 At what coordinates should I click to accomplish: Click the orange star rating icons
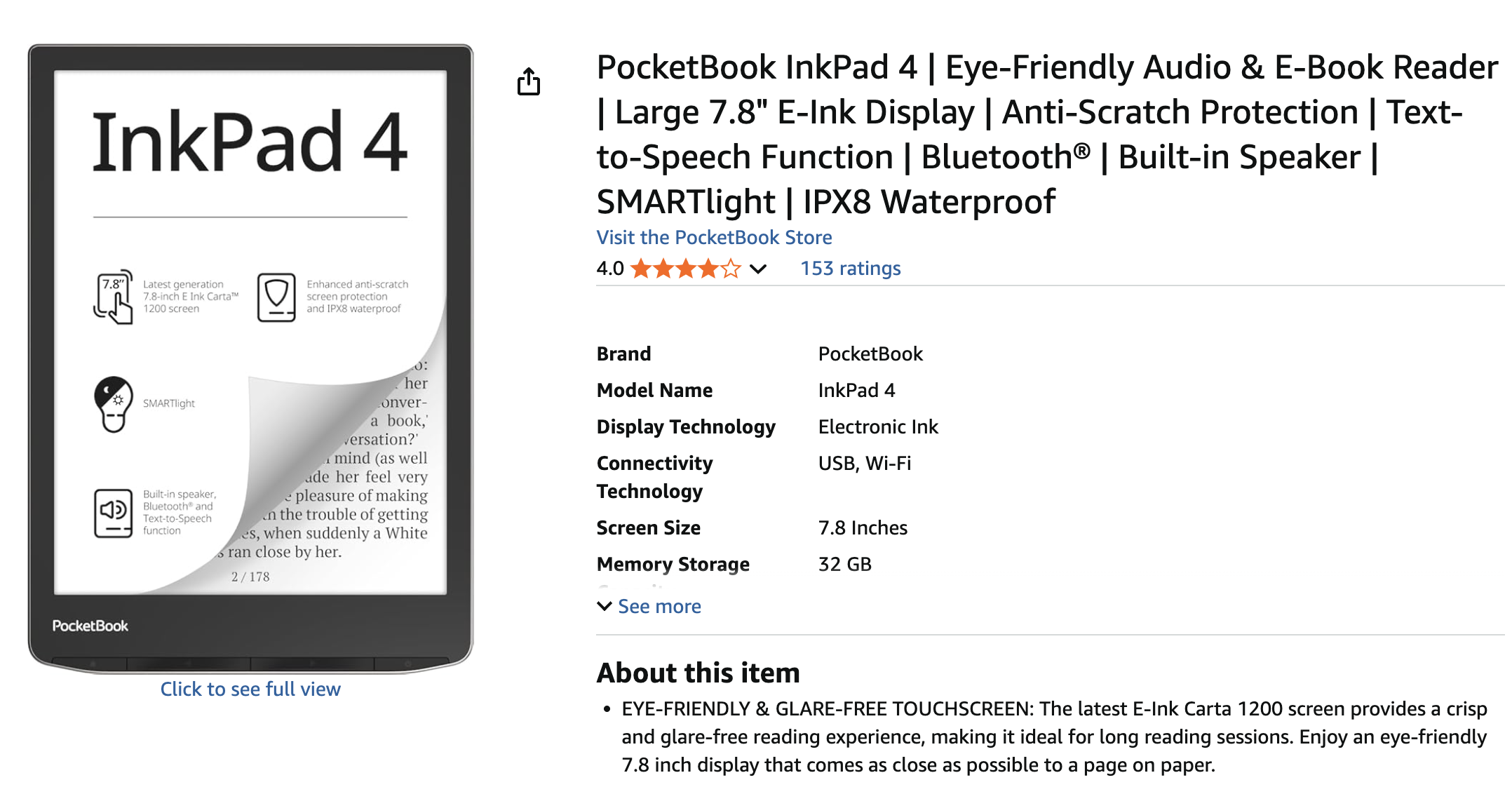tap(685, 269)
